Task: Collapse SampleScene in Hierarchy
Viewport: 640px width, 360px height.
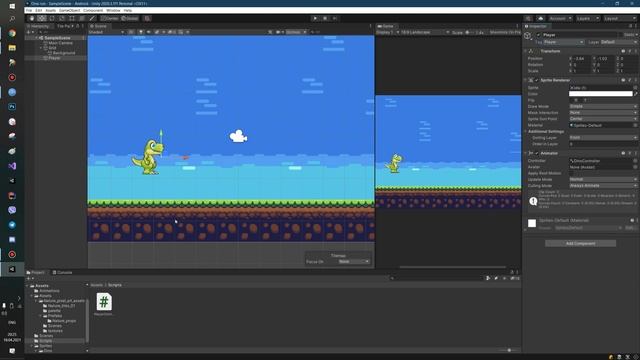Action: click(x=36, y=38)
